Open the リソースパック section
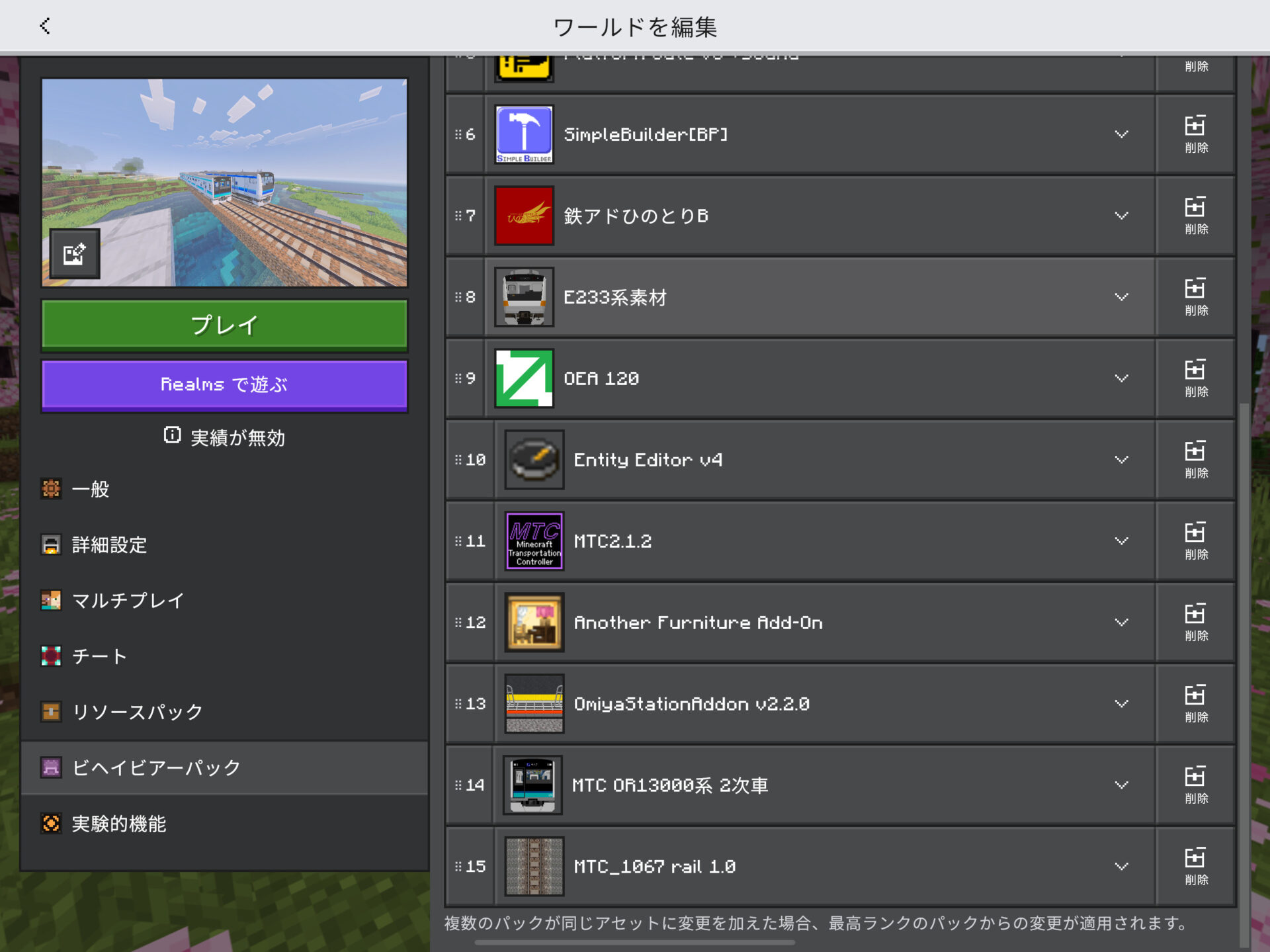The width and height of the screenshot is (1270, 952). [137, 712]
